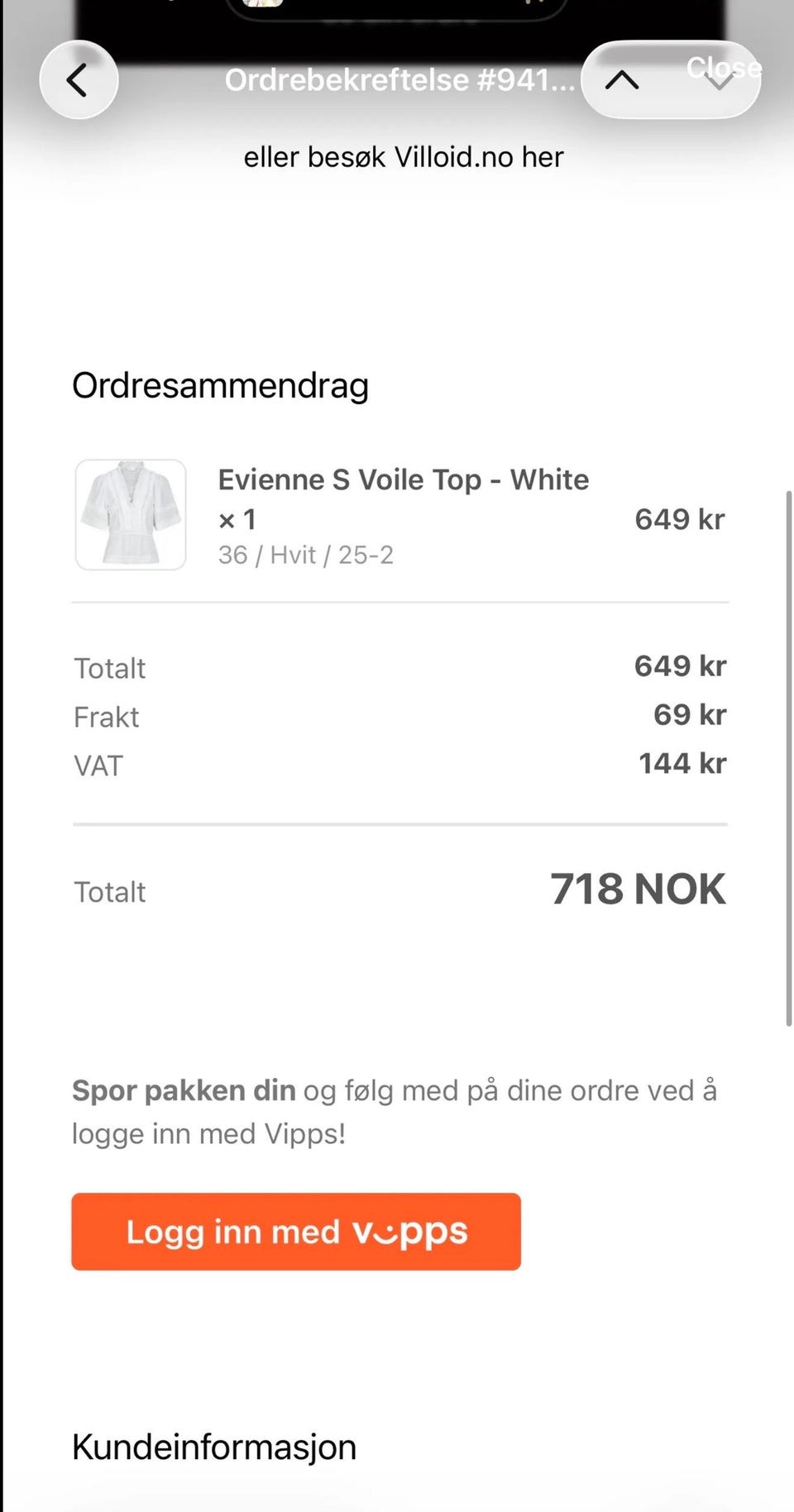Open the Ordrebekreftelse #941 email title
794x1512 pixels.
(399, 80)
